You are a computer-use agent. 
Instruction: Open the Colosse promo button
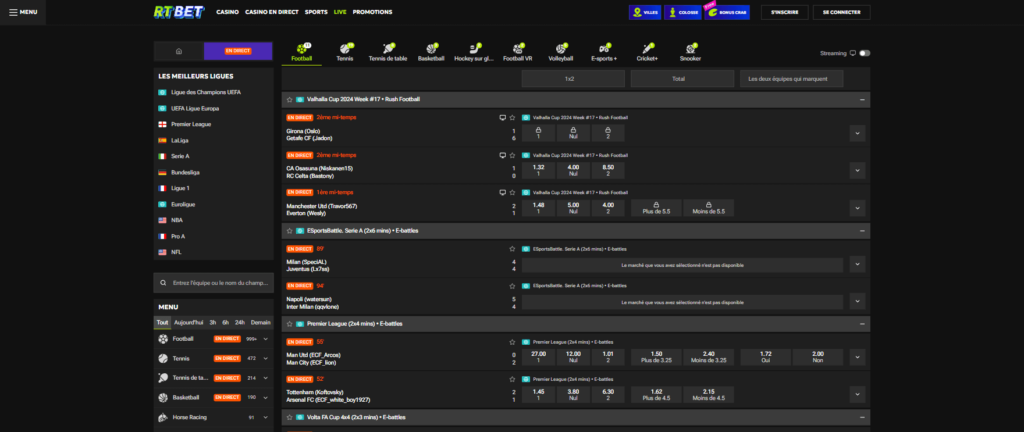tap(682, 12)
